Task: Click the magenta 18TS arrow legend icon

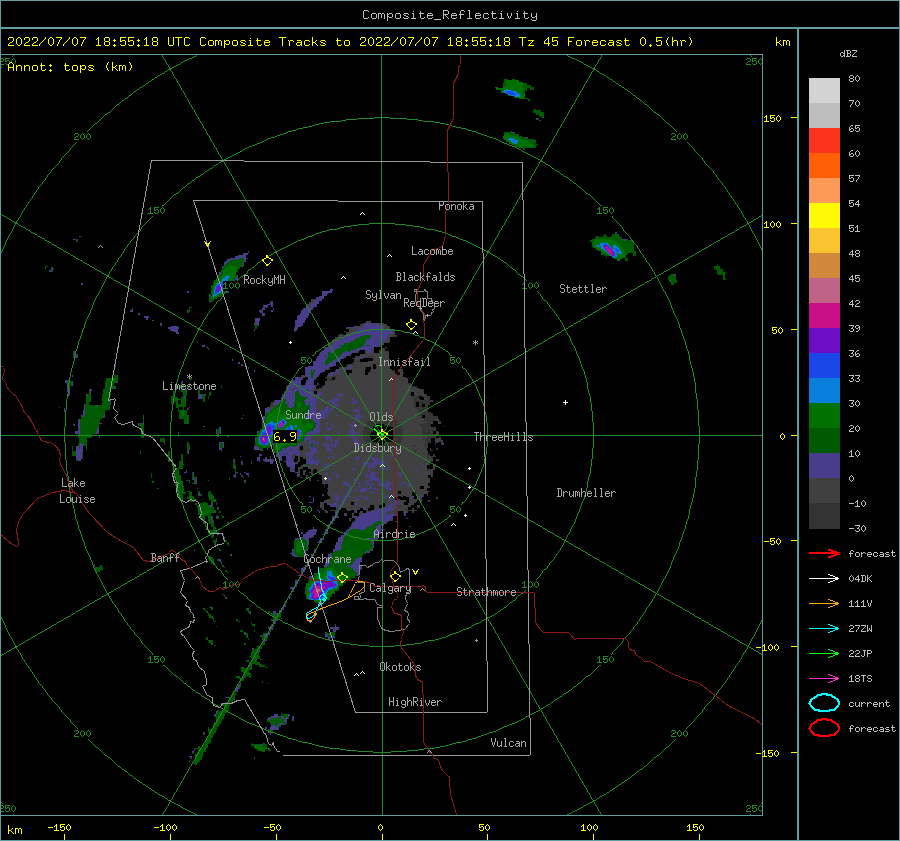Action: tap(824, 679)
